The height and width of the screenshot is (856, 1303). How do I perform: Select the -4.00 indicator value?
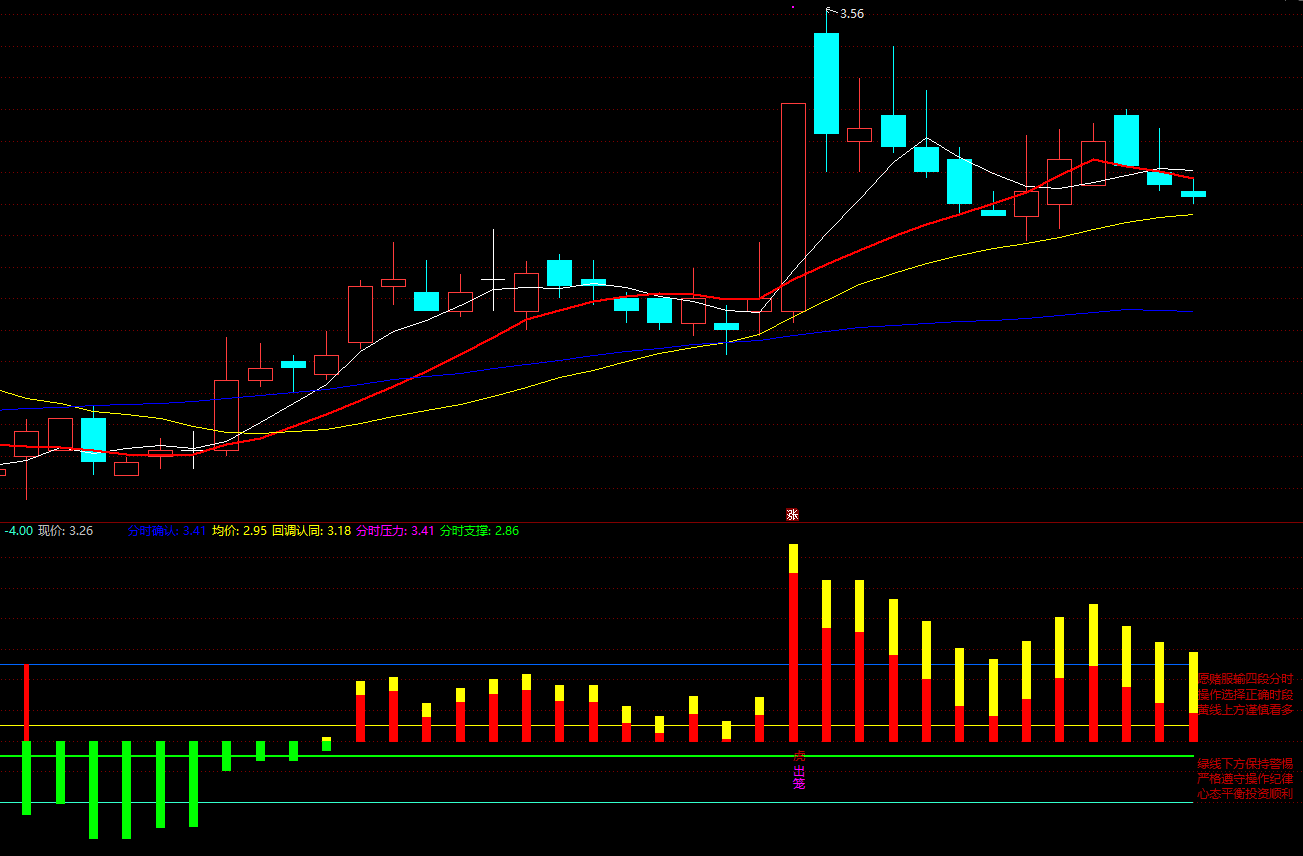(x=19, y=531)
